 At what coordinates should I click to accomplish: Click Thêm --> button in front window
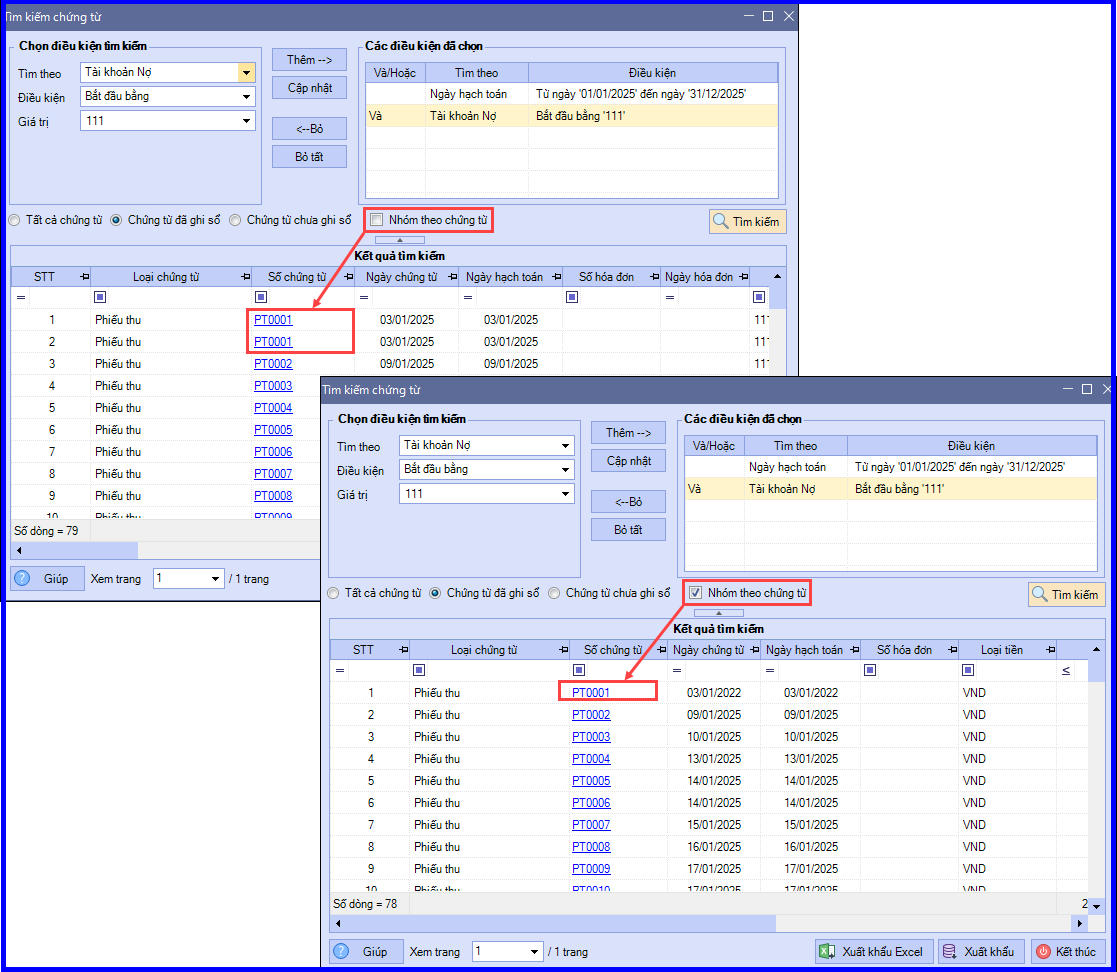tap(628, 433)
